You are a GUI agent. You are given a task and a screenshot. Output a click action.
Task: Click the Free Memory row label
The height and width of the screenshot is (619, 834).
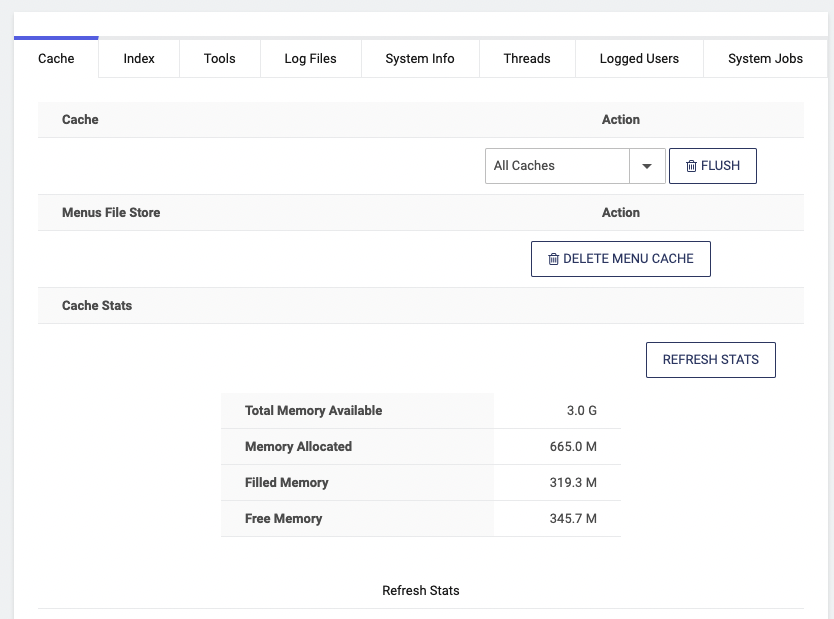click(283, 519)
